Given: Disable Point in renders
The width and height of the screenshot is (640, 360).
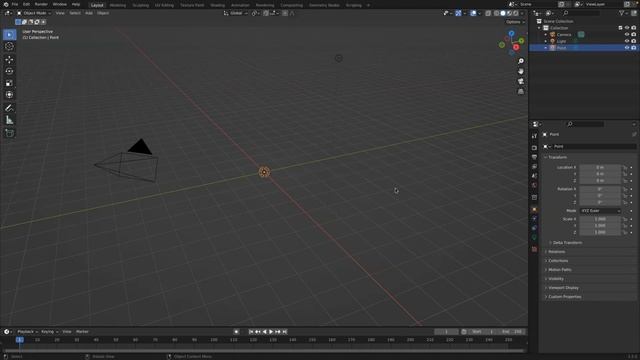Looking at the screenshot, I should click(x=633, y=48).
